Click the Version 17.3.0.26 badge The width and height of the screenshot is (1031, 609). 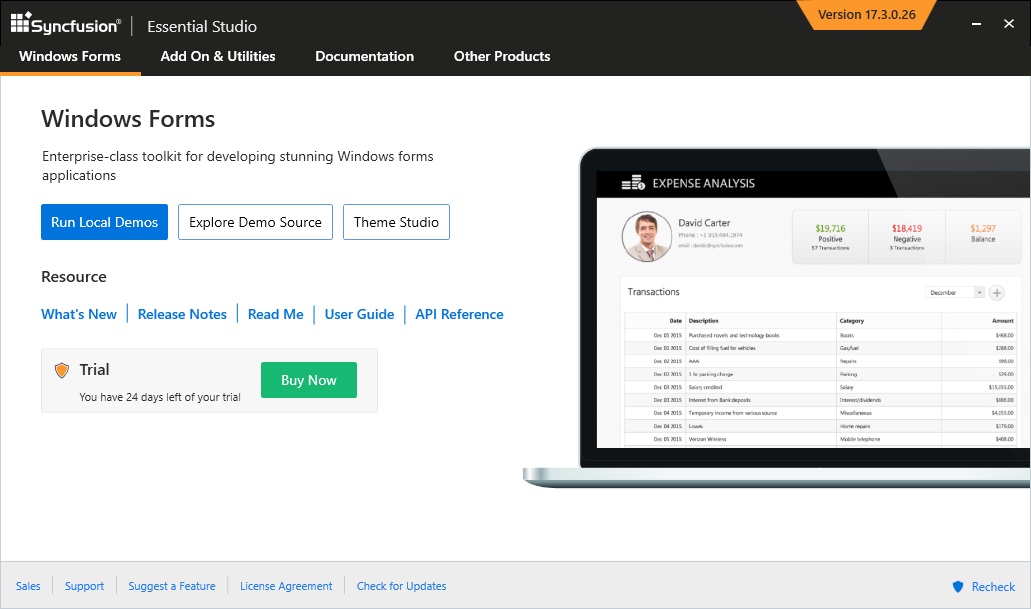866,14
